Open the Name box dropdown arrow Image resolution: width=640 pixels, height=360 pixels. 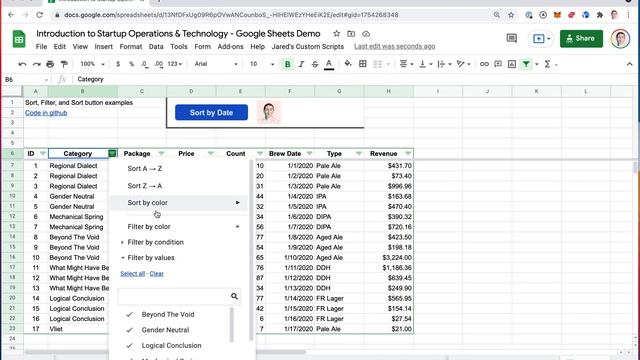pyautogui.click(x=46, y=80)
